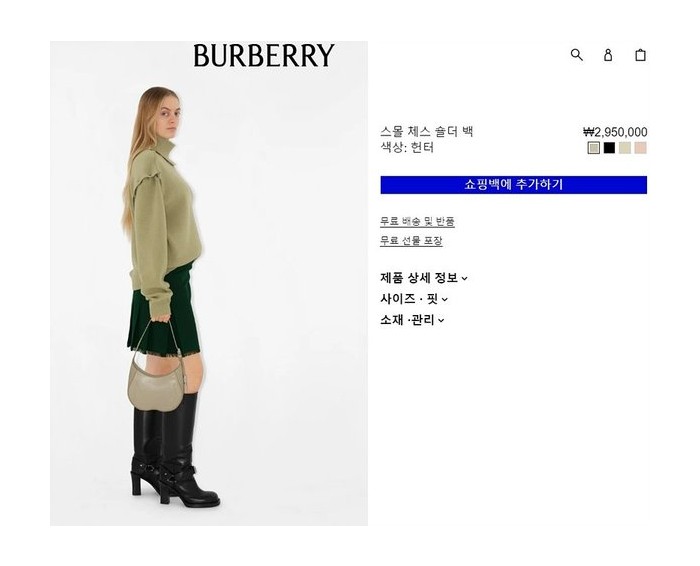700x566 pixels.
Task: Select the black color swatch
Action: click(x=609, y=148)
